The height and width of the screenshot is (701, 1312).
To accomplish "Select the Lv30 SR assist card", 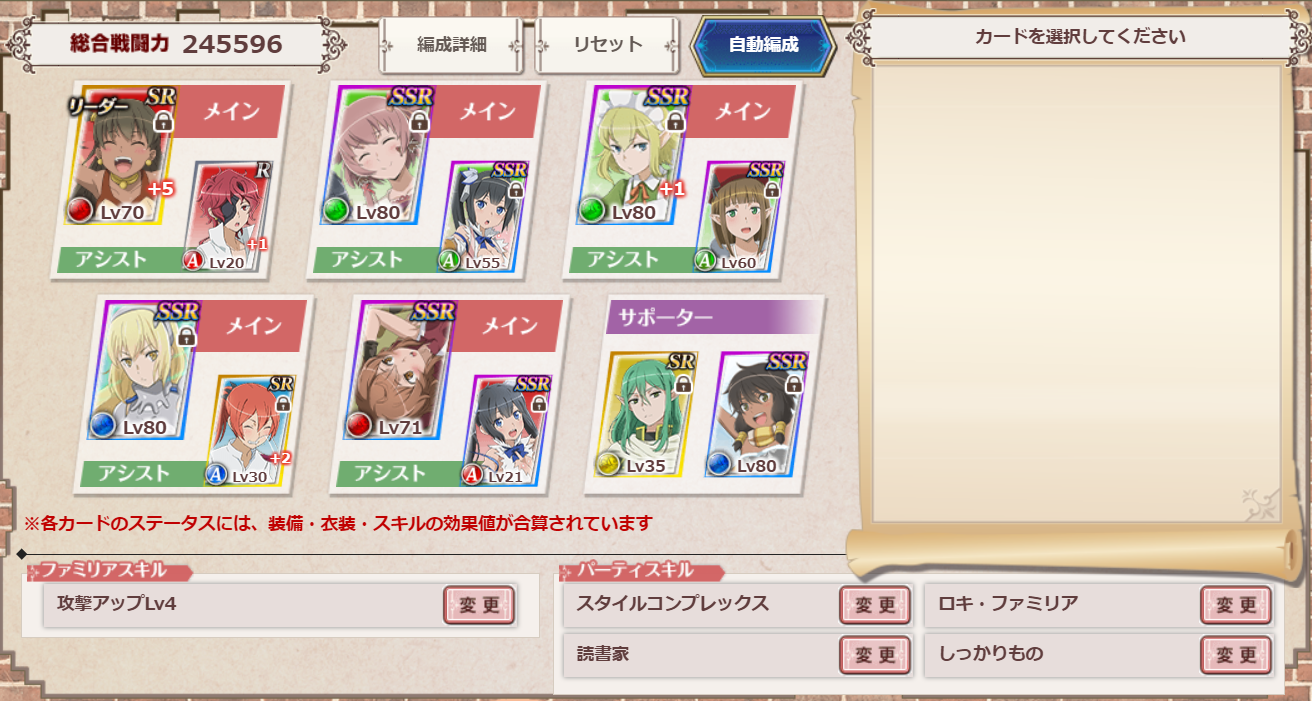I will pos(251,431).
